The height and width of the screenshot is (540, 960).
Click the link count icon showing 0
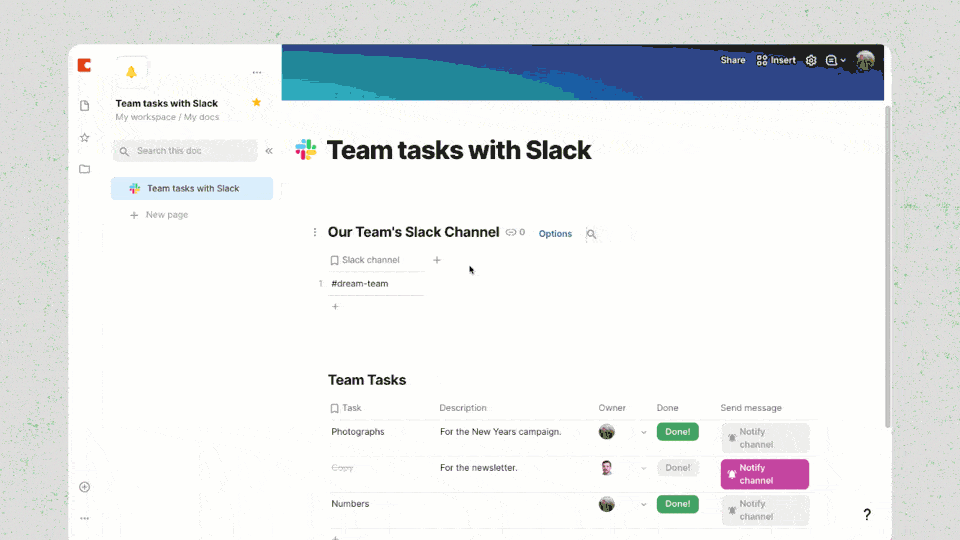515,233
